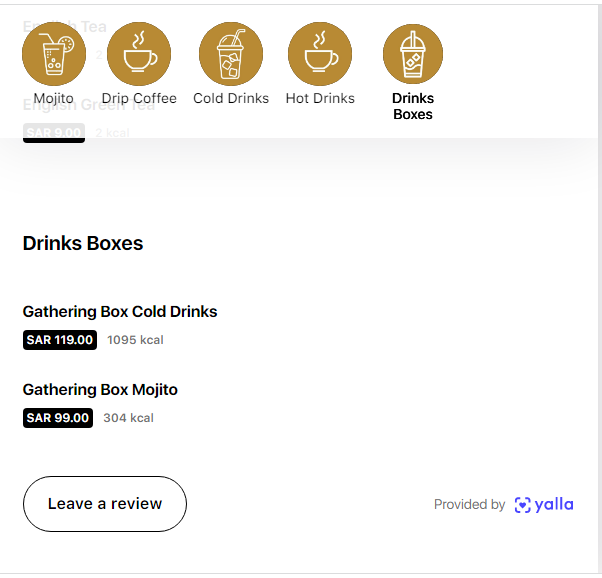Click the SAR 119.00 price tag
Viewport: 602px width, 578px height.
click(60, 340)
